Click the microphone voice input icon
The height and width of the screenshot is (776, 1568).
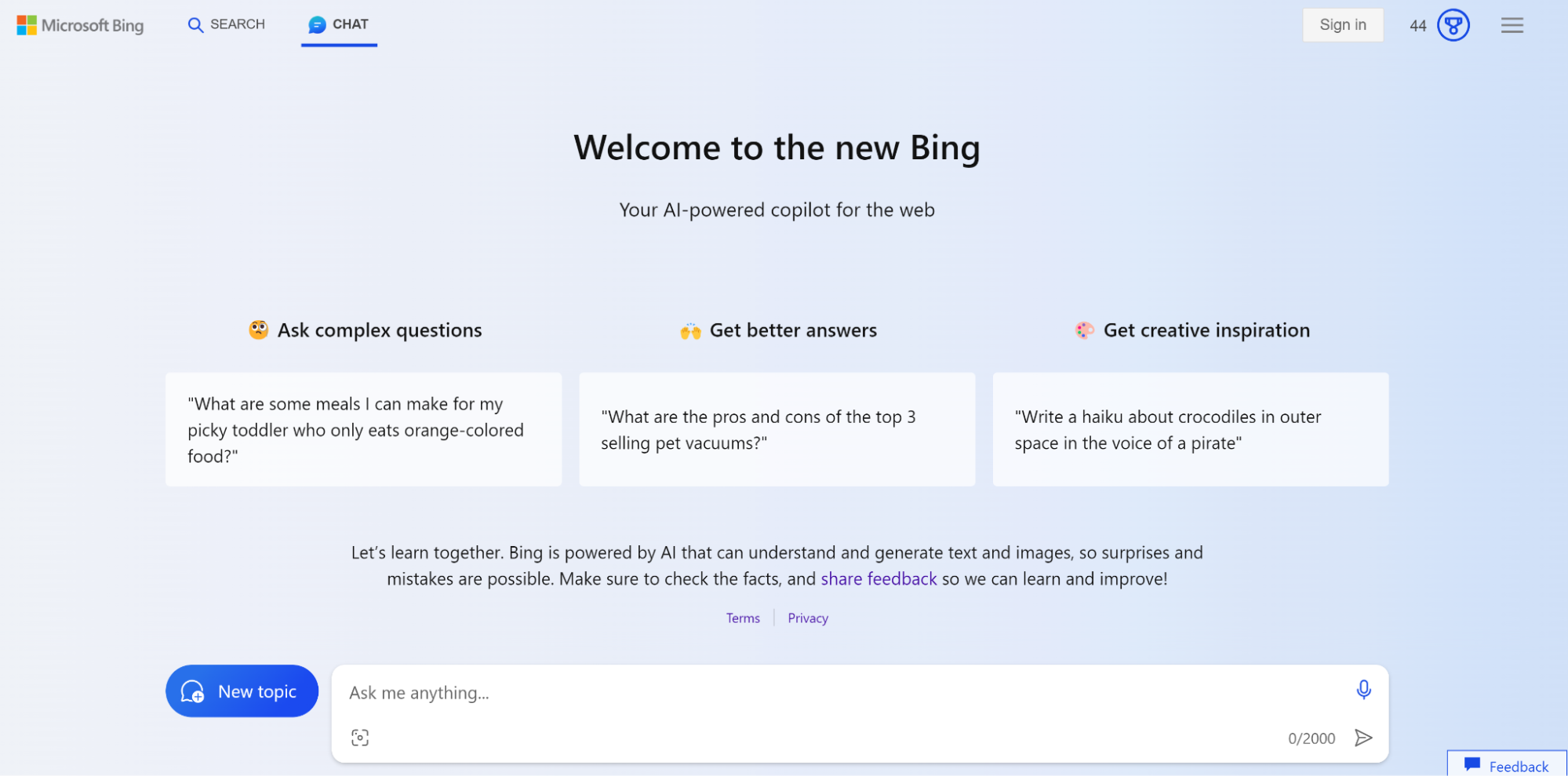tap(1363, 690)
